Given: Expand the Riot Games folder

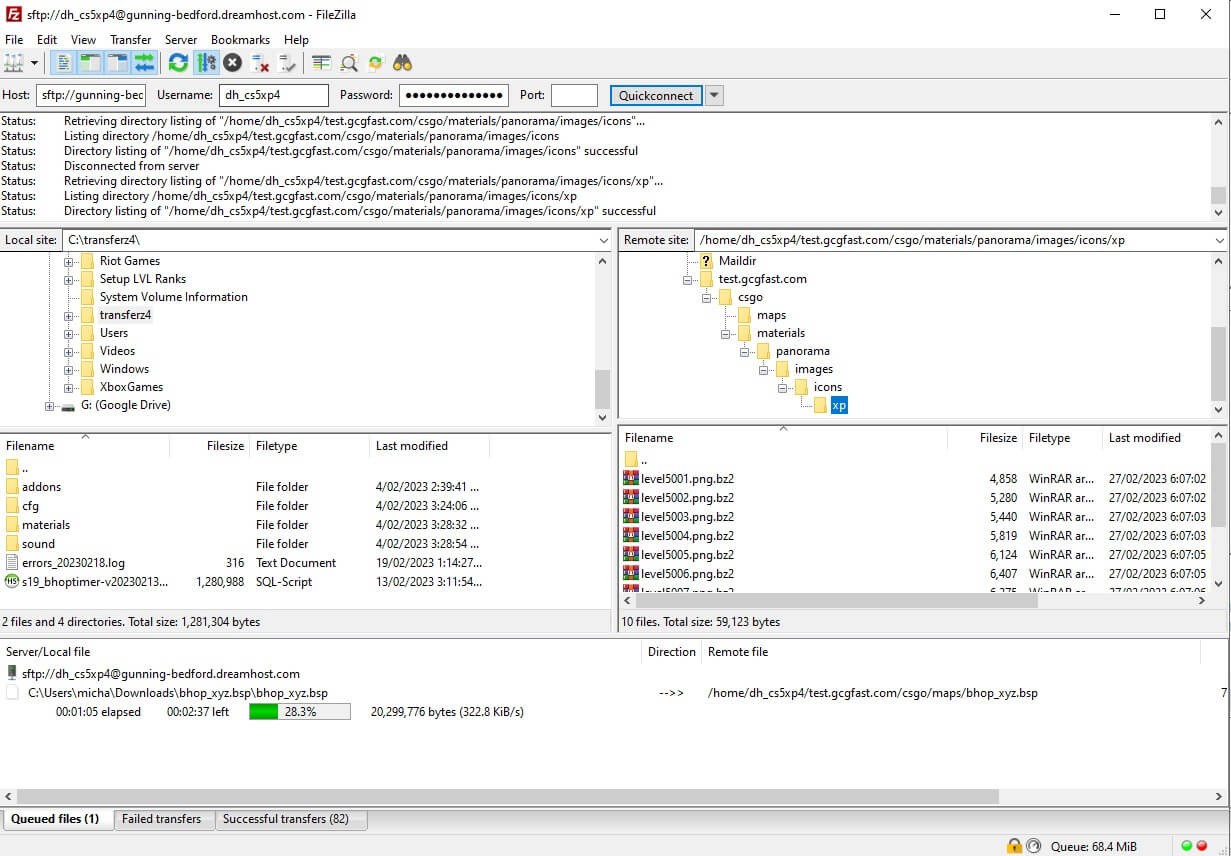Looking at the screenshot, I should [69, 261].
